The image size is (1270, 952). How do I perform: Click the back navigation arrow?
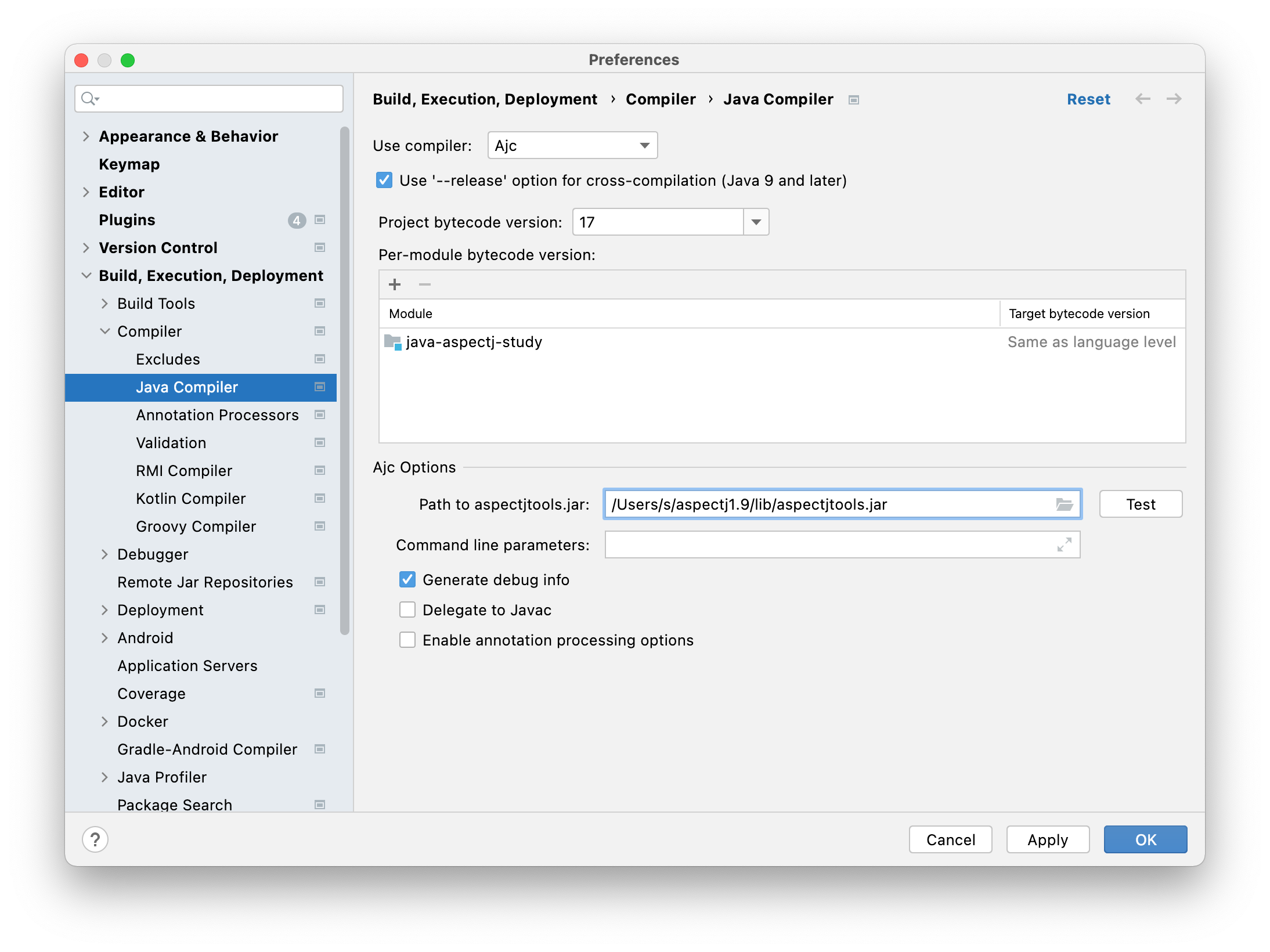pos(1142,99)
